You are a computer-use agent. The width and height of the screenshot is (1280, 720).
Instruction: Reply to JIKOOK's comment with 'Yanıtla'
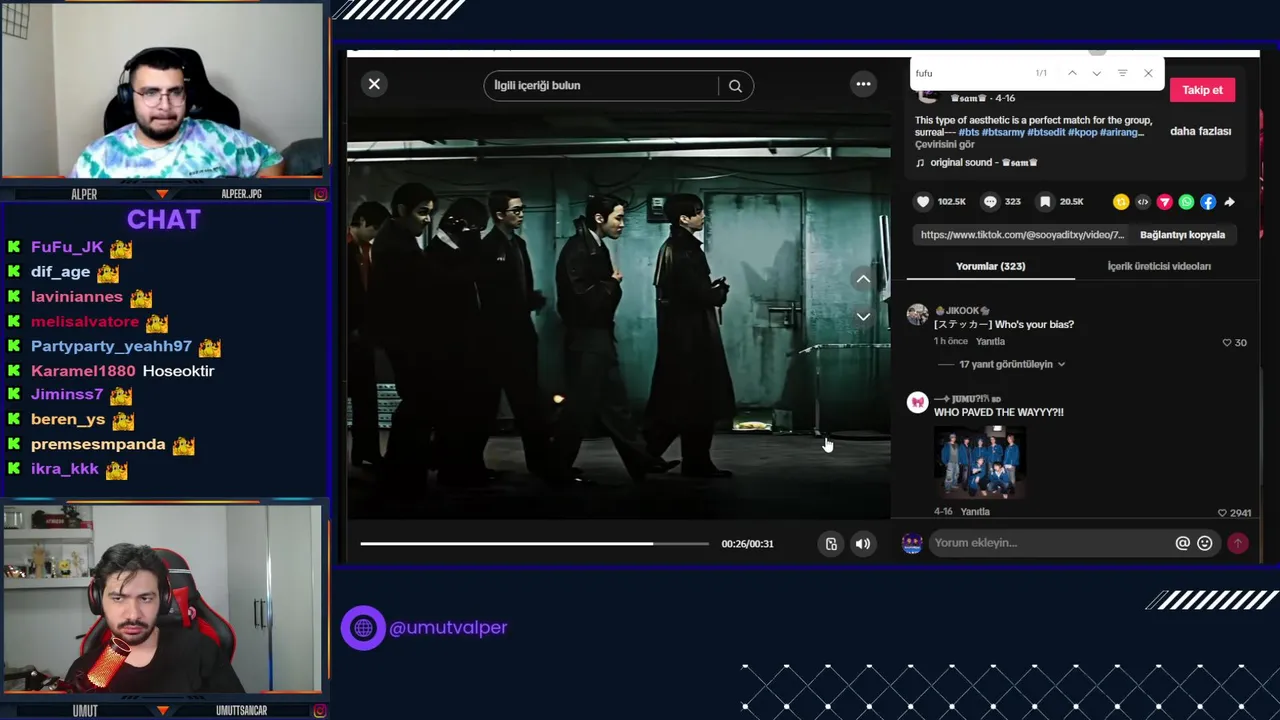tap(990, 341)
